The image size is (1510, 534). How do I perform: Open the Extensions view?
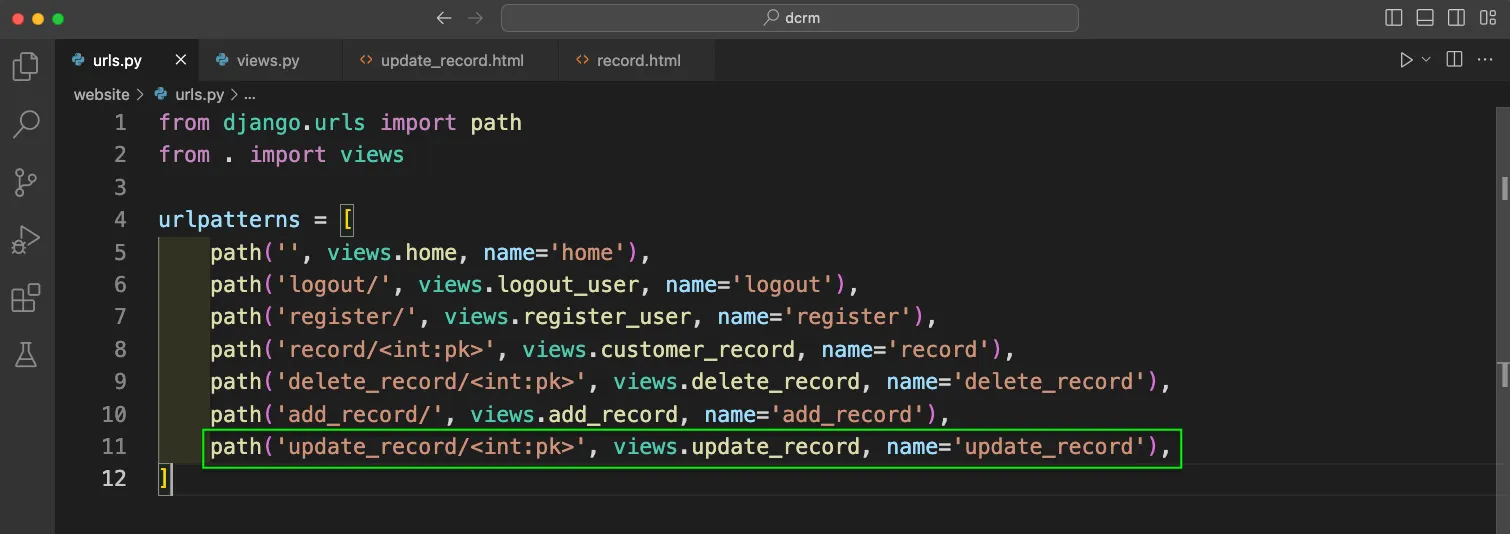(25, 297)
